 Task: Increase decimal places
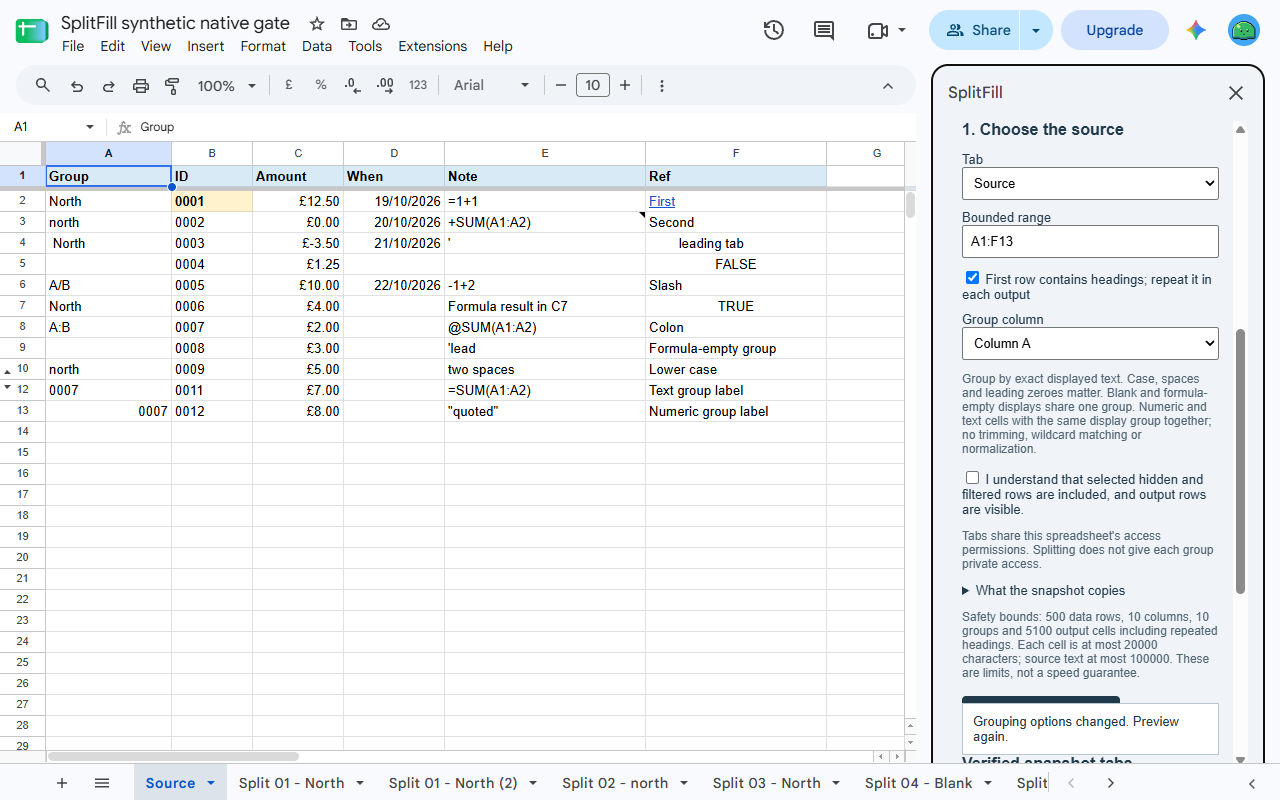385,86
